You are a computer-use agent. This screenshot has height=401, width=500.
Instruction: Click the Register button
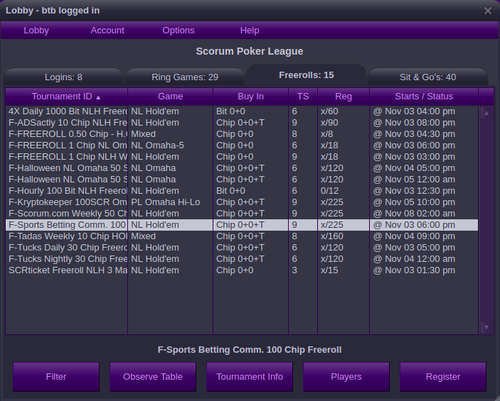[443, 377]
